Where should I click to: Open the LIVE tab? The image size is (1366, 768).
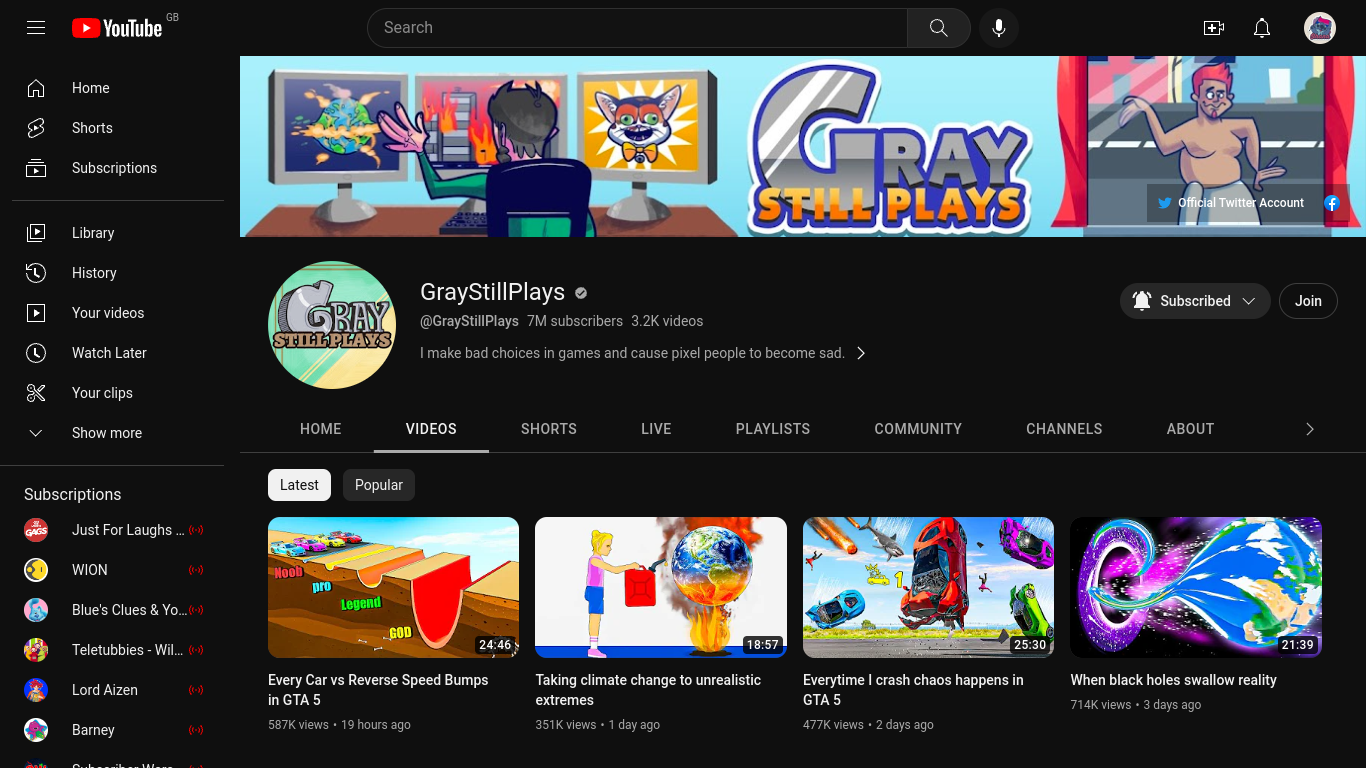click(656, 429)
